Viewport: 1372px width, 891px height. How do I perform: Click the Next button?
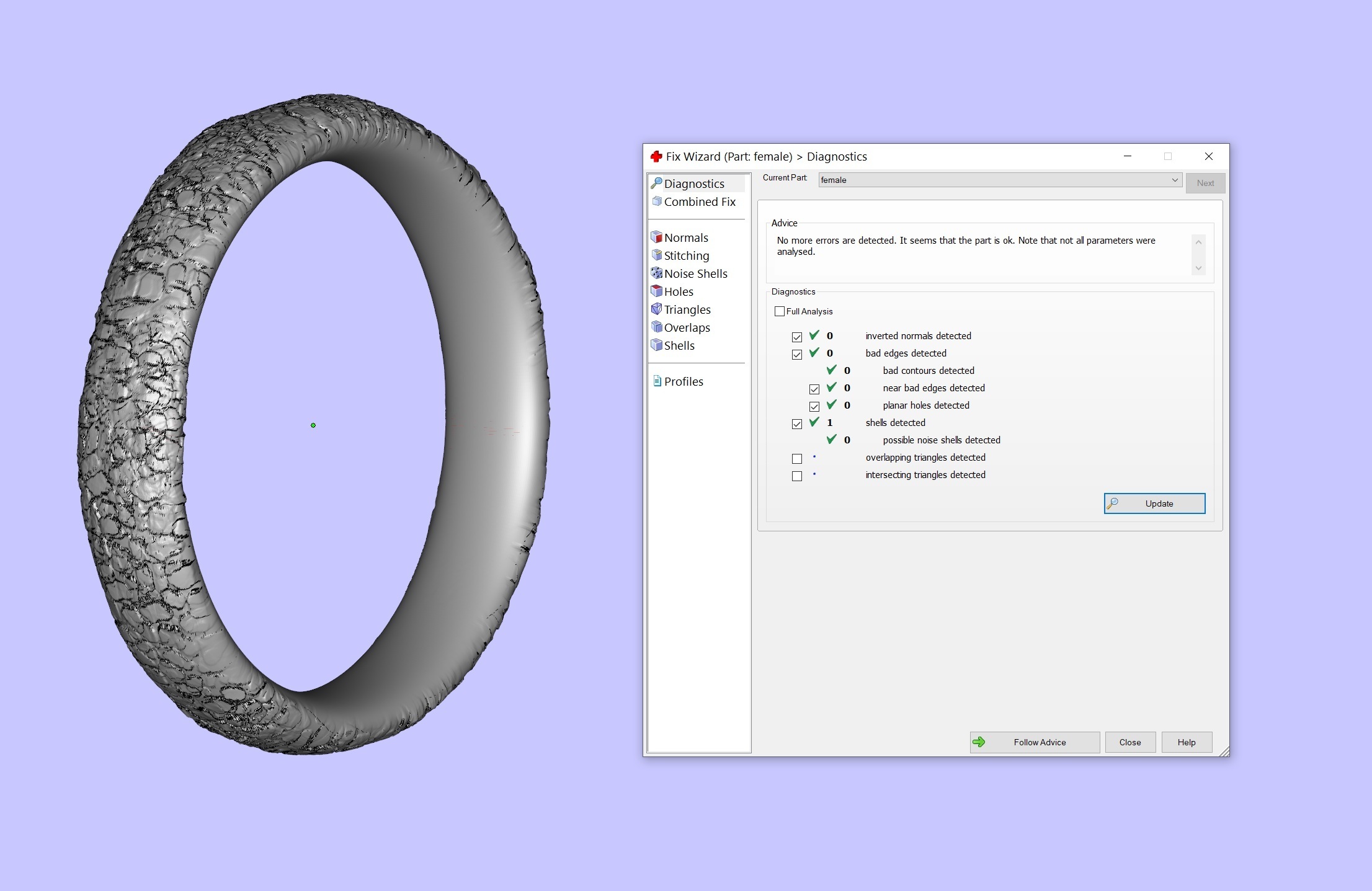(x=1205, y=182)
